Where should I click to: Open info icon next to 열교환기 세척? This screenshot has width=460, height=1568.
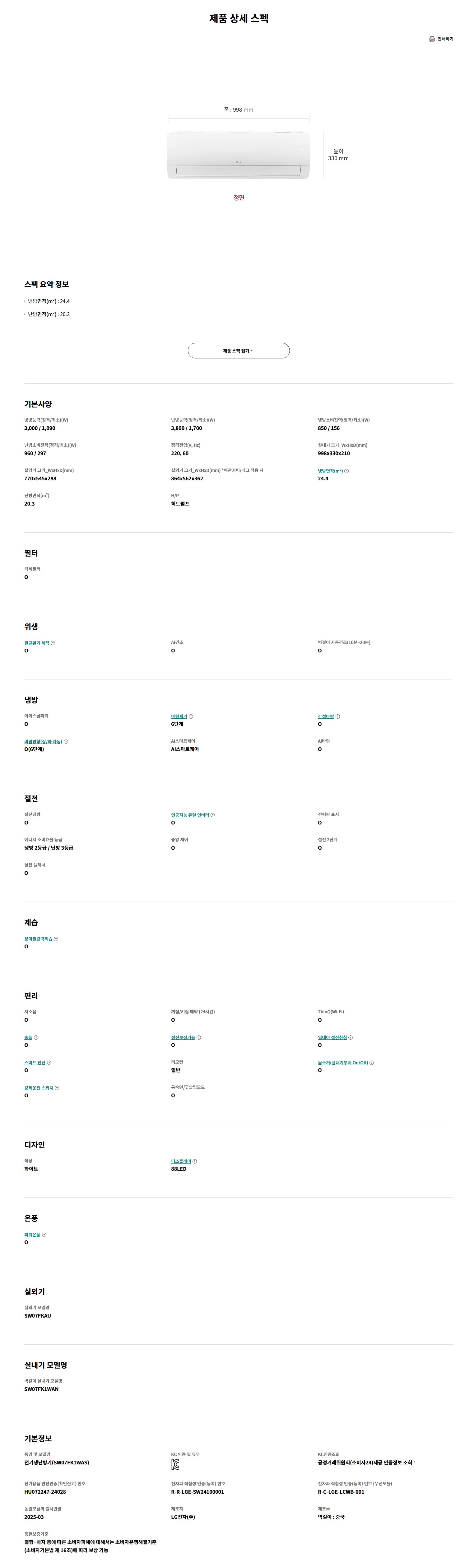coord(53,643)
